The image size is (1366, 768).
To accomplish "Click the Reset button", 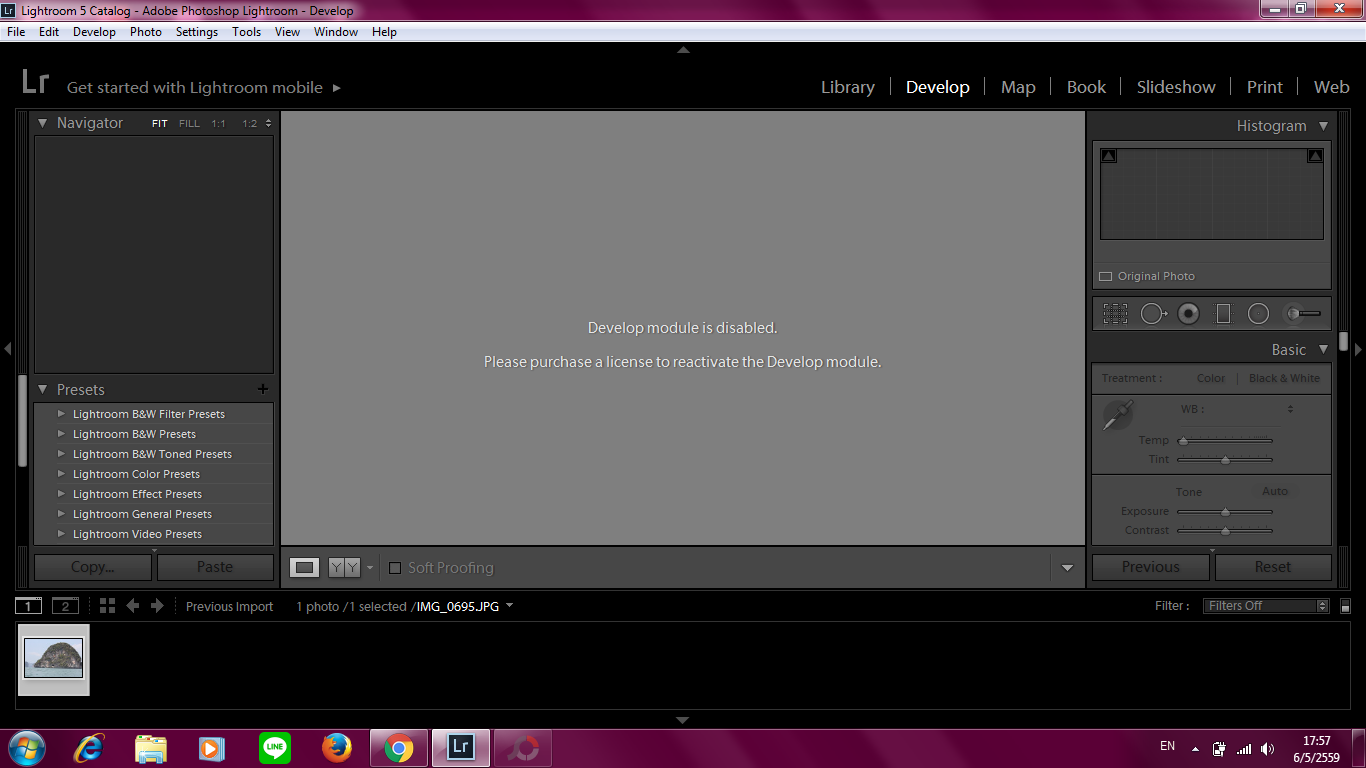I will [1273, 567].
